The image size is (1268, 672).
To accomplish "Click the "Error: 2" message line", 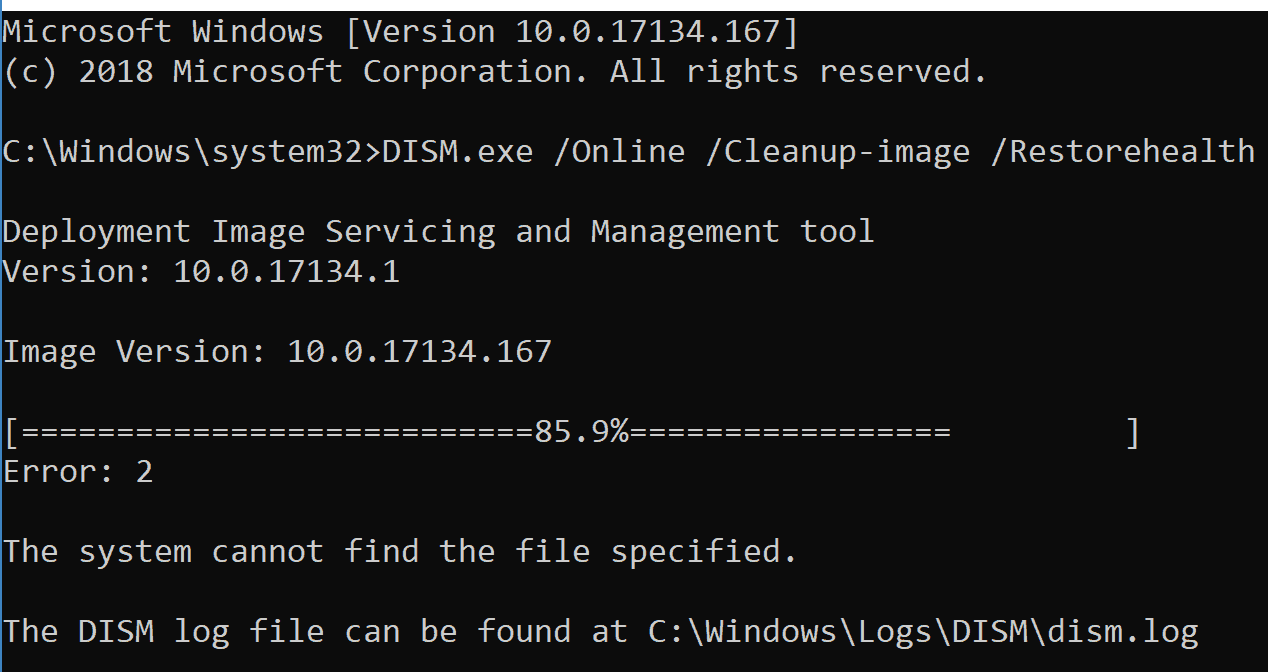I will pos(78,472).
